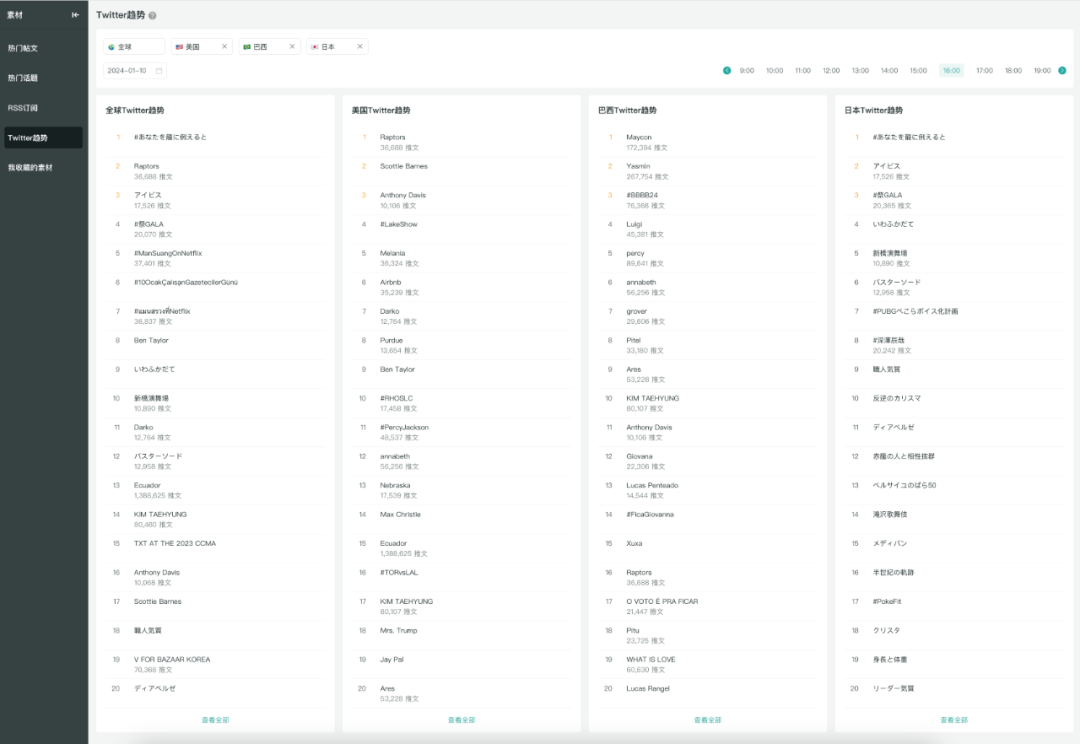This screenshot has width=1080, height=744.
Task: Collapse the sidebar with the collapse icon
Action: 75,15
